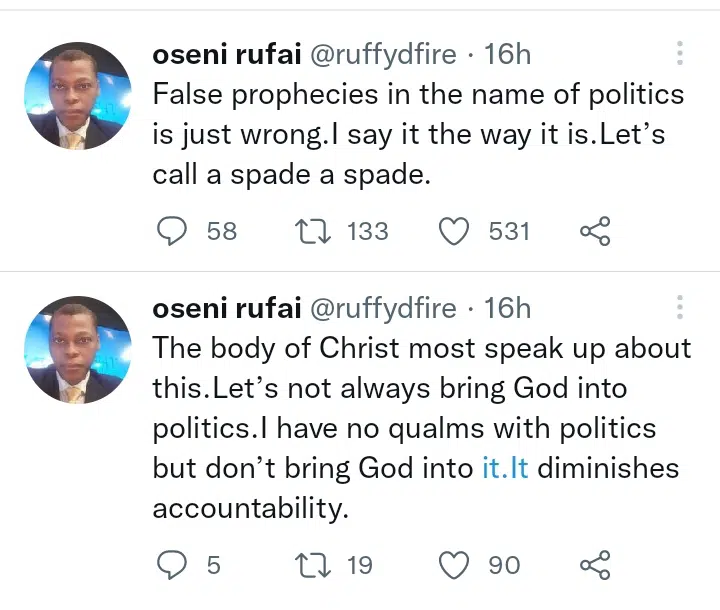This screenshot has height=610, width=720.
Task: Retweet the tweet with 19 retweets
Action: tap(313, 565)
